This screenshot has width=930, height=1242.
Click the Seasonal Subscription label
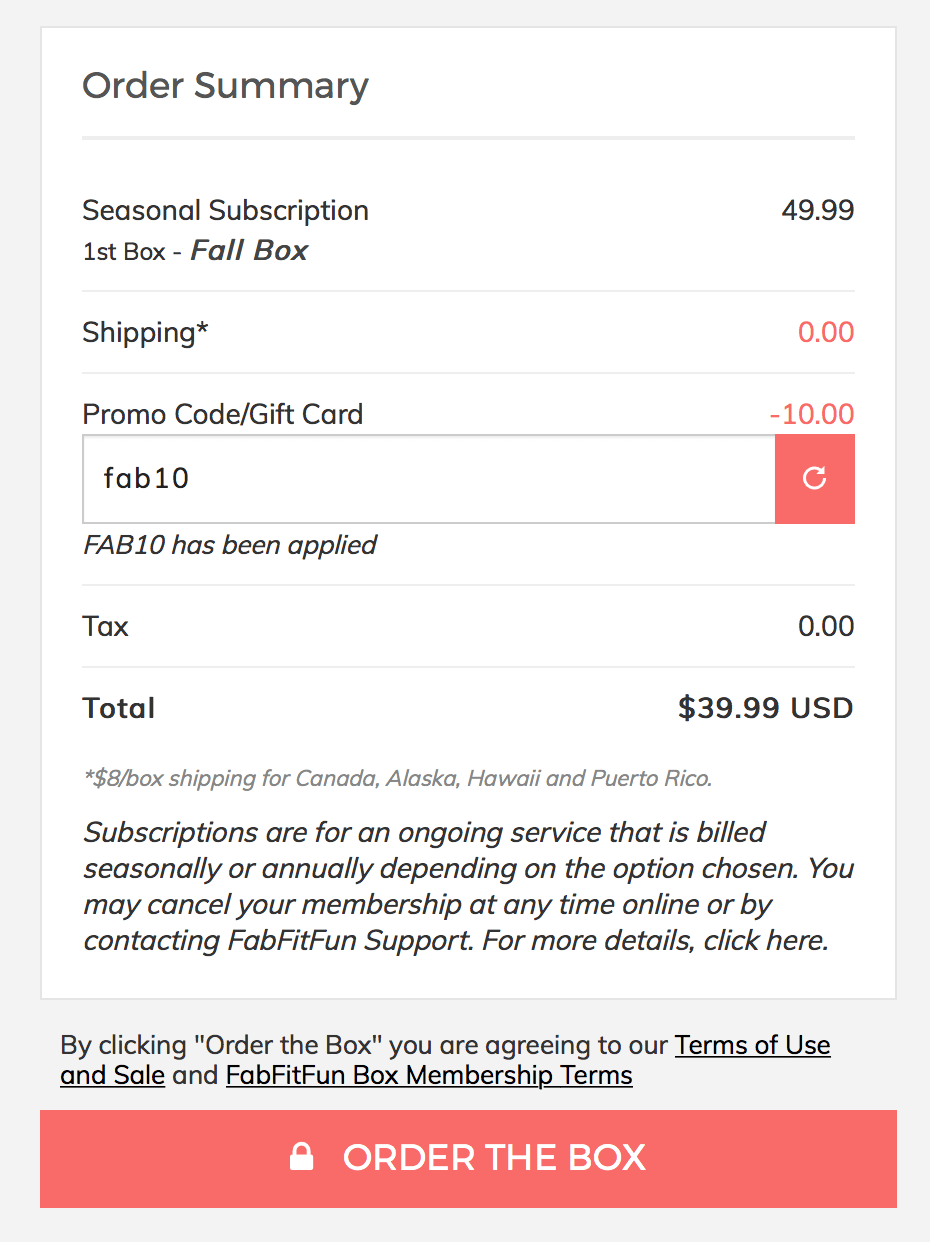pos(225,211)
